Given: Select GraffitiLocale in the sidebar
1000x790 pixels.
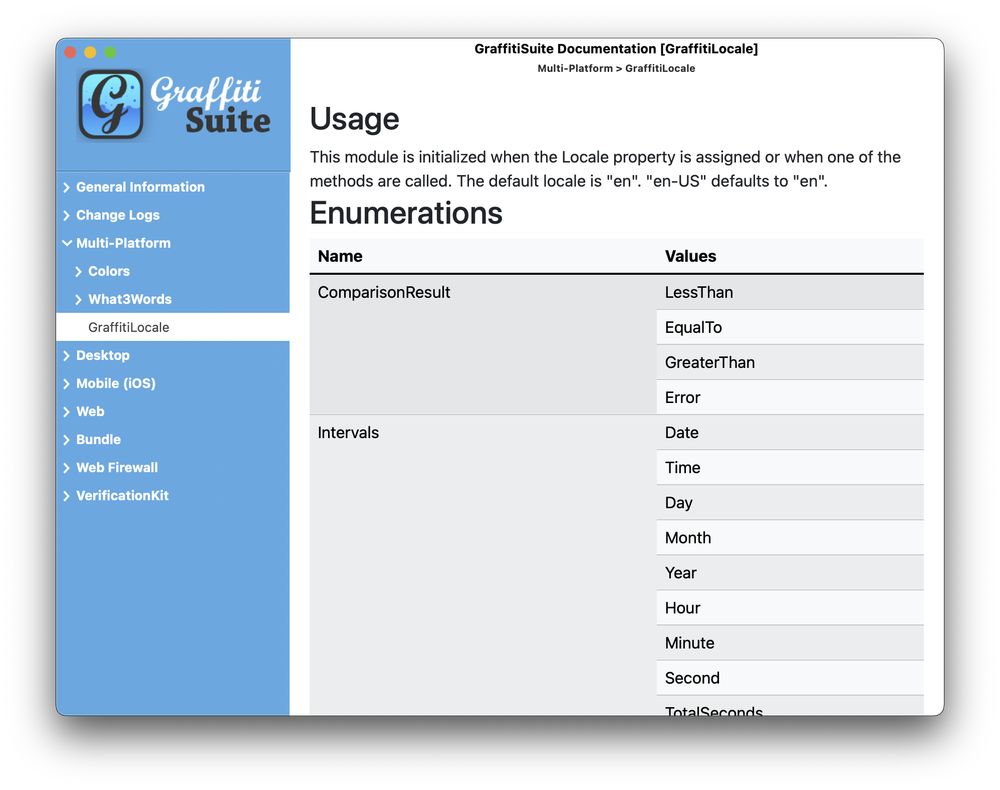Looking at the screenshot, I should (x=173, y=327).
